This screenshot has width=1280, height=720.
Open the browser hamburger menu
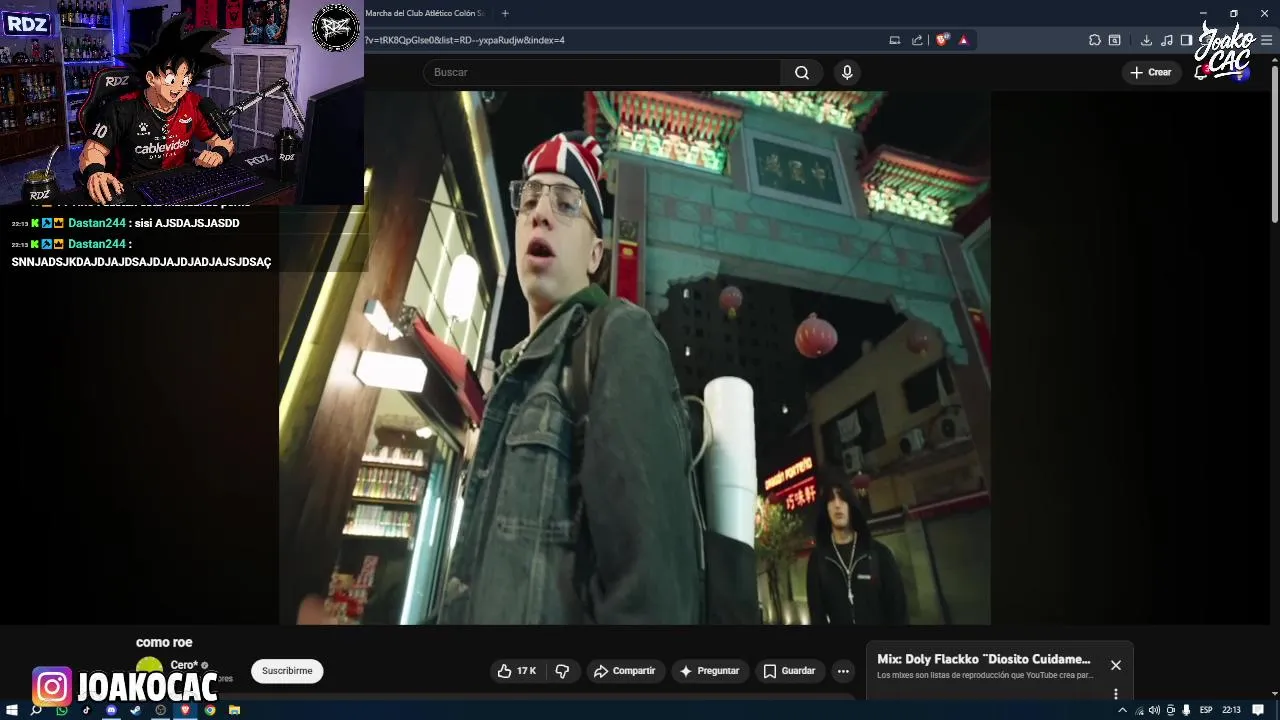(1267, 40)
